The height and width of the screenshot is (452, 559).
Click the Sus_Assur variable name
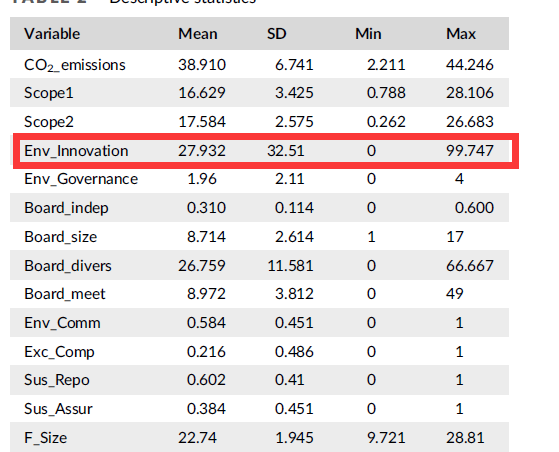[x=58, y=409]
